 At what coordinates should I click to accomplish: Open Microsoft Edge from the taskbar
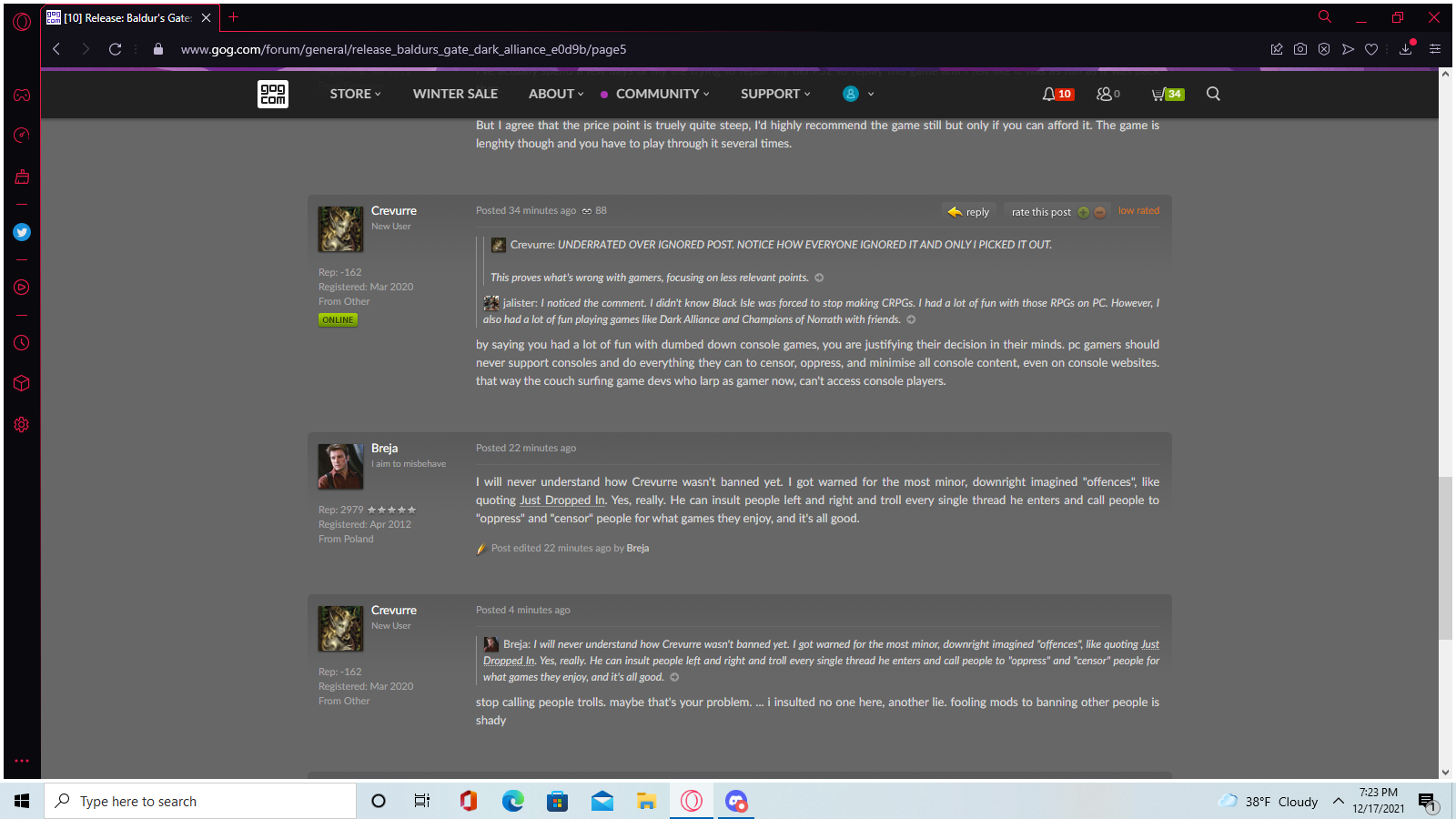click(512, 801)
